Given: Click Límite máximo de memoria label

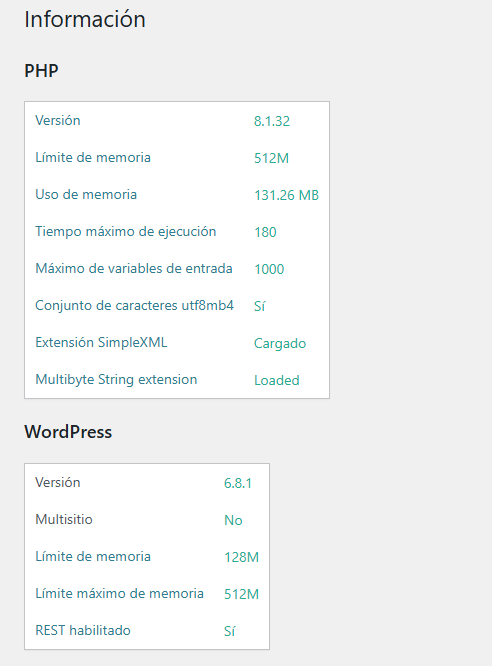Looking at the screenshot, I should [119, 593].
